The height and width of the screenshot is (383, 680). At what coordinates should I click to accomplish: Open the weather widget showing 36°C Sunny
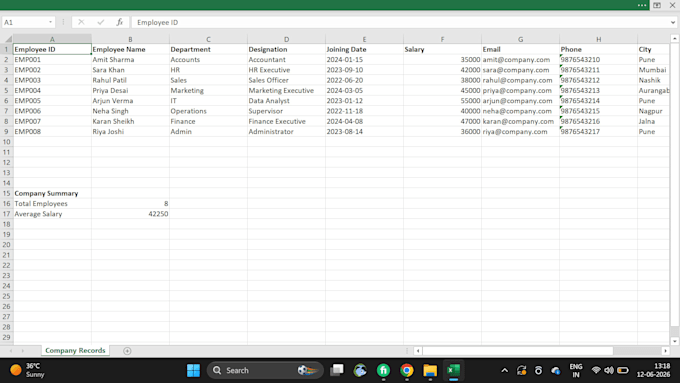pyautogui.click(x=27, y=370)
